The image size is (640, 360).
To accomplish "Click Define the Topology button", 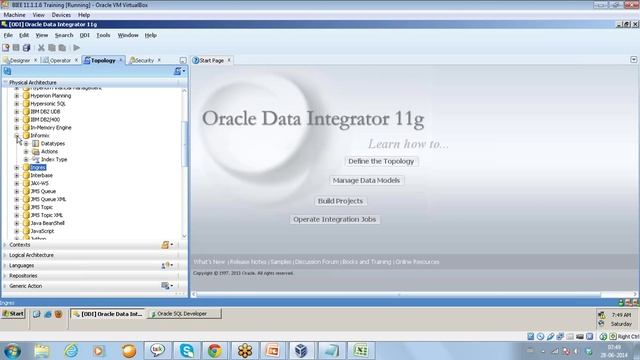I will tap(381, 161).
